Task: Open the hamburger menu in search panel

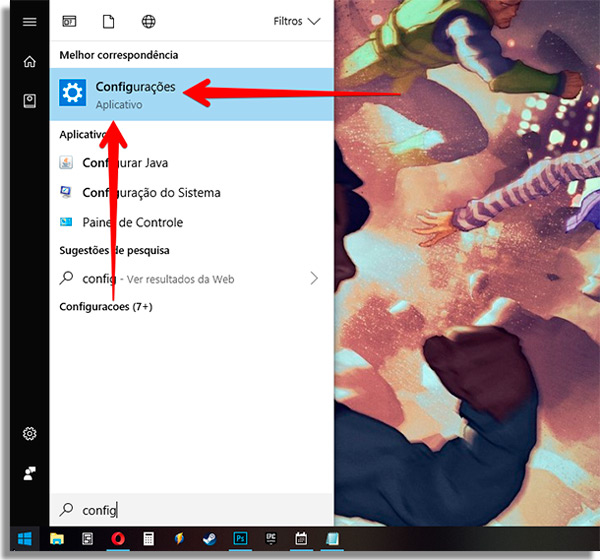Action: click(29, 21)
